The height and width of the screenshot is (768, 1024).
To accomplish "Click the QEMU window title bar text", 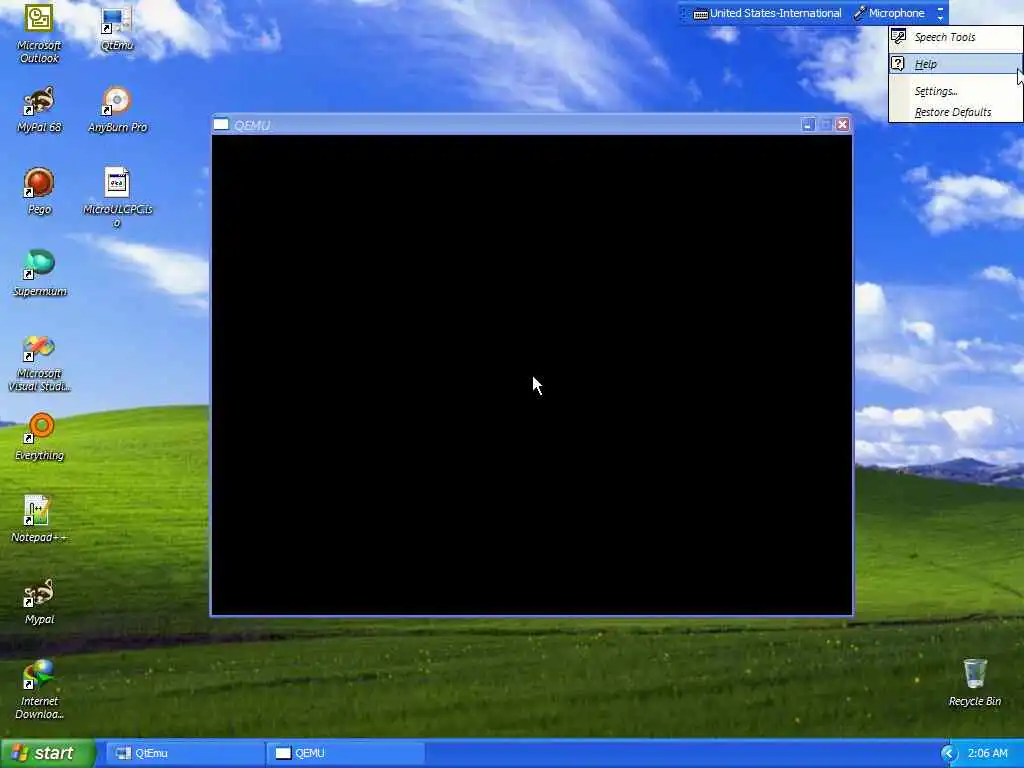I will pos(252,125).
